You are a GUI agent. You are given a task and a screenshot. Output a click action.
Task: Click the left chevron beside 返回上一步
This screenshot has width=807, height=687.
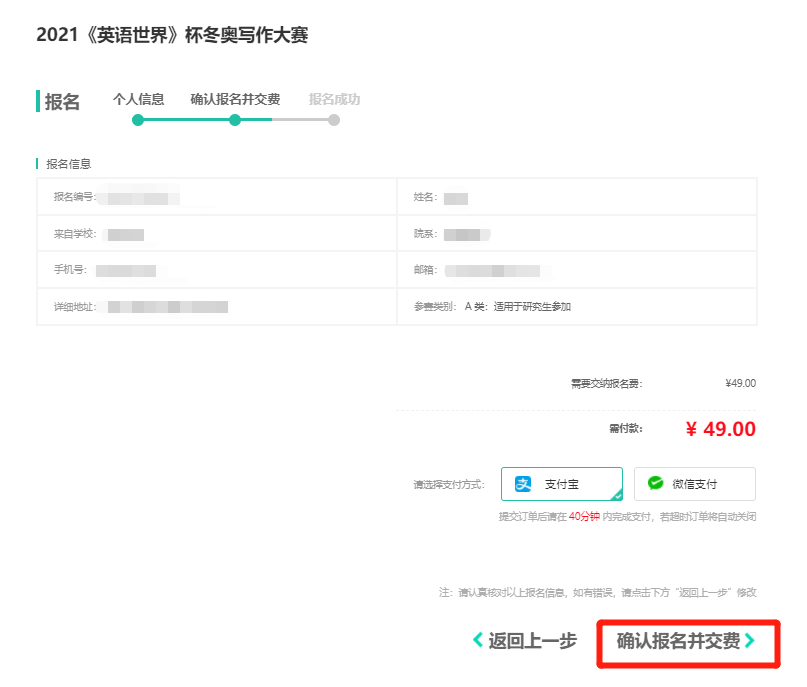click(x=478, y=641)
